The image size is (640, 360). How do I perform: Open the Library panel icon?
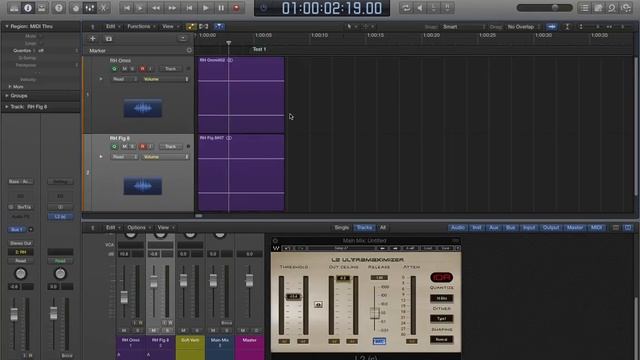click(x=14, y=8)
